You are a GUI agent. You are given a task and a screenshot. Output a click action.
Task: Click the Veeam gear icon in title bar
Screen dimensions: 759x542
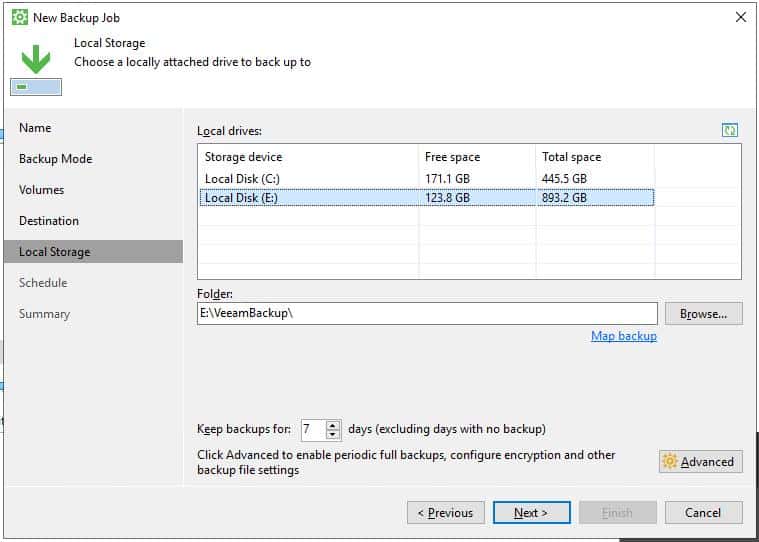20,18
